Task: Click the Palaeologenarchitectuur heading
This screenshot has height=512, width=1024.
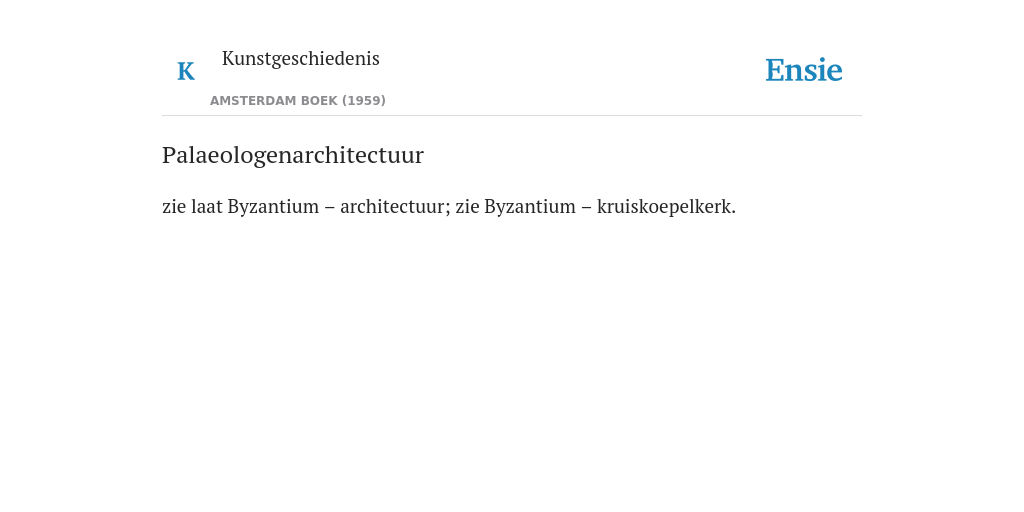Action: tap(293, 155)
